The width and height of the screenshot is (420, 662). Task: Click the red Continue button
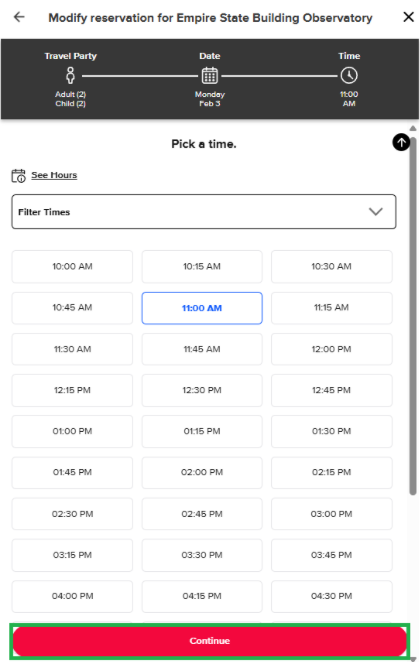point(209,640)
